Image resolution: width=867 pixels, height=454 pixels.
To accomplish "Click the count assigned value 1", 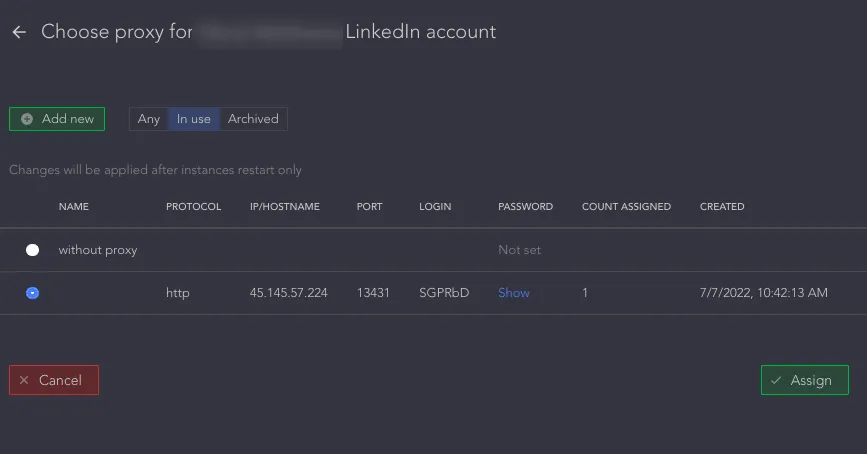I will pos(585,293).
